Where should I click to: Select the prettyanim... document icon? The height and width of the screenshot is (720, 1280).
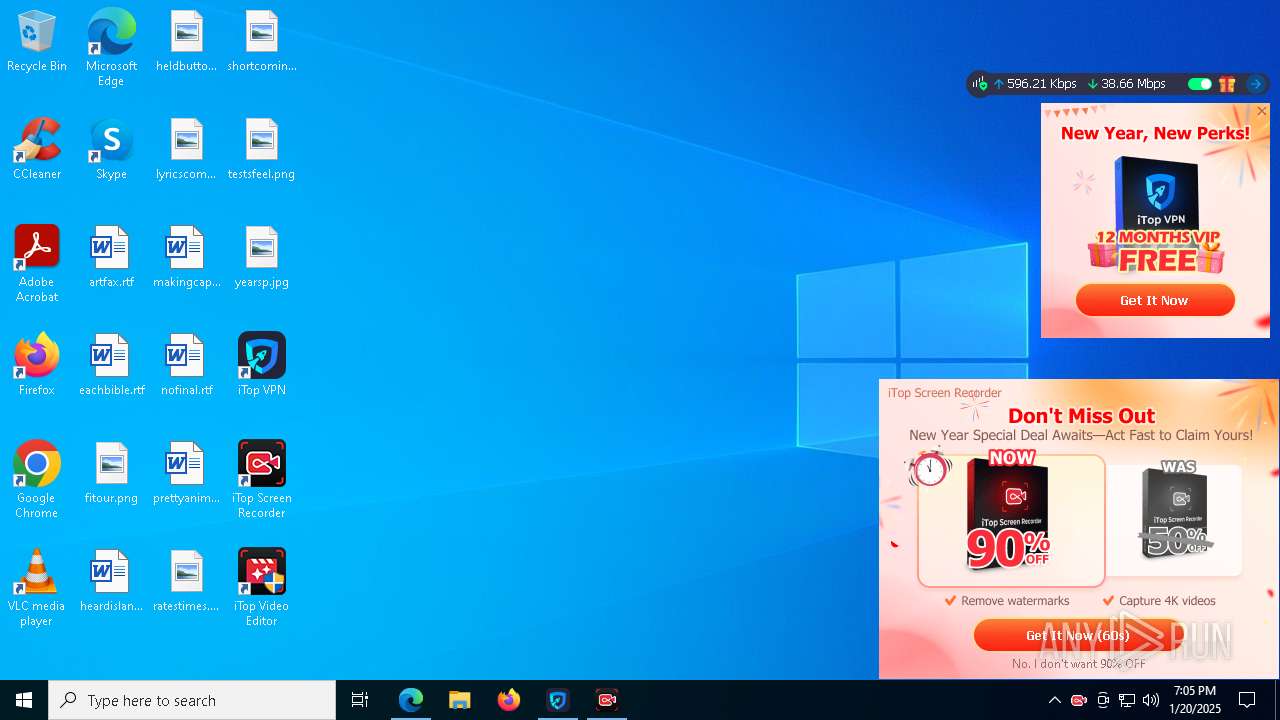186,474
